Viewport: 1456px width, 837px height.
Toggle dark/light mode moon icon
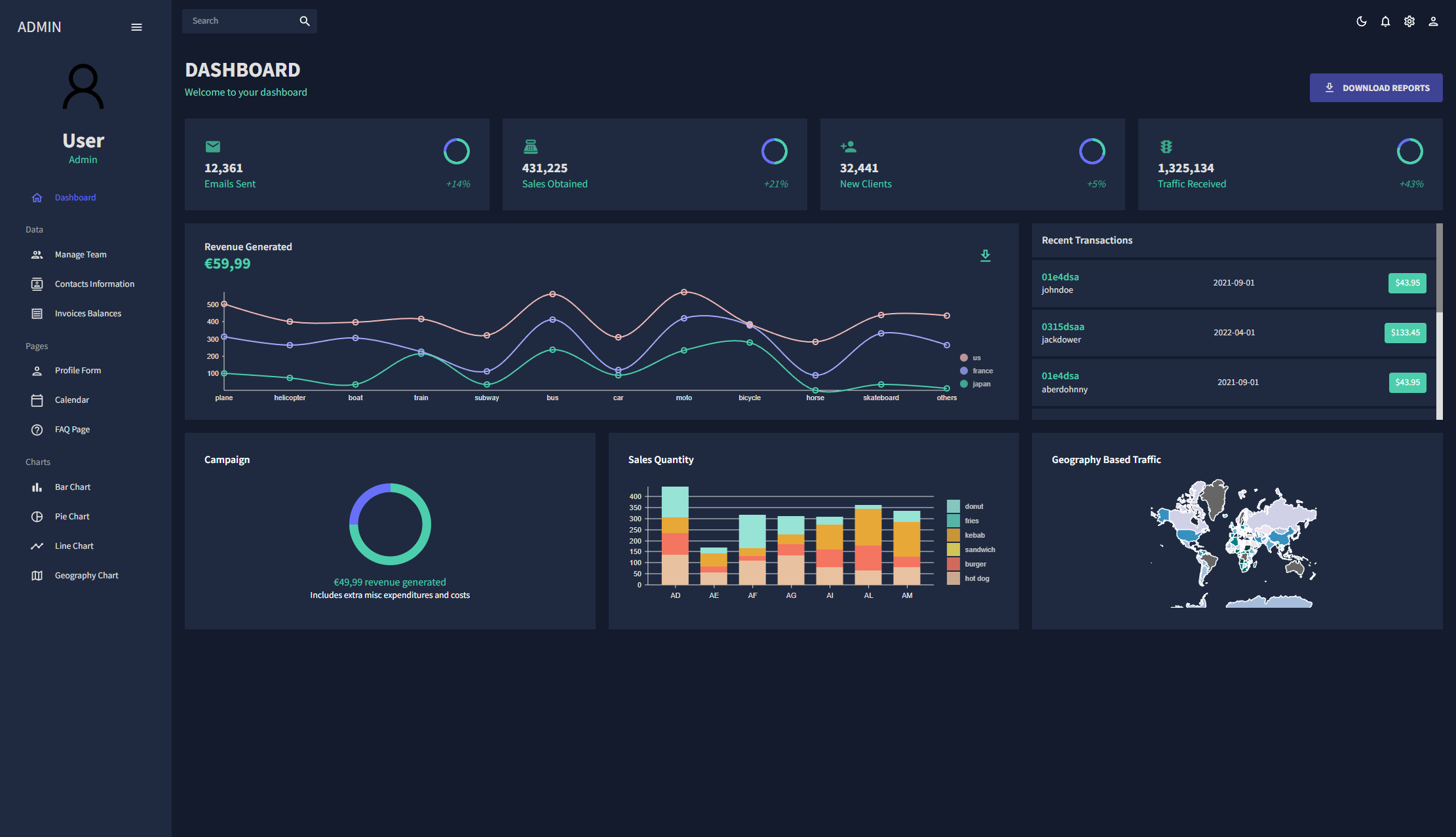point(1361,22)
